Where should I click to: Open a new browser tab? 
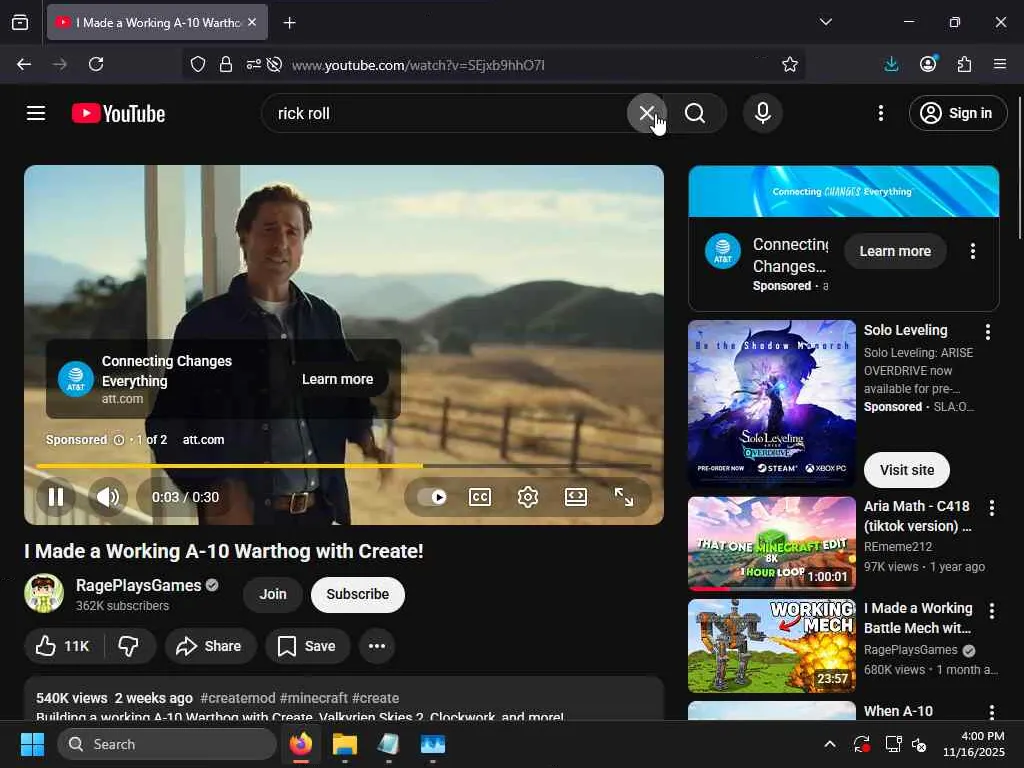click(x=289, y=23)
